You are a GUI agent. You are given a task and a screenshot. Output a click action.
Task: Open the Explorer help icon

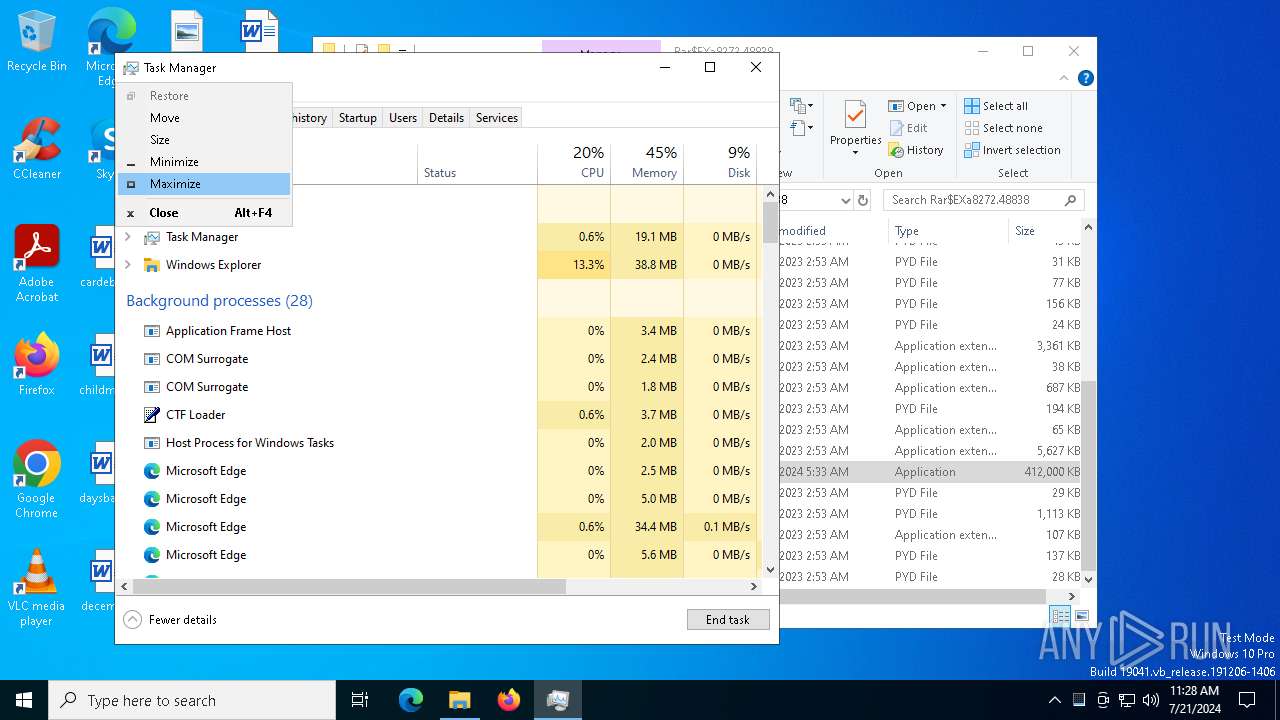[1085, 78]
